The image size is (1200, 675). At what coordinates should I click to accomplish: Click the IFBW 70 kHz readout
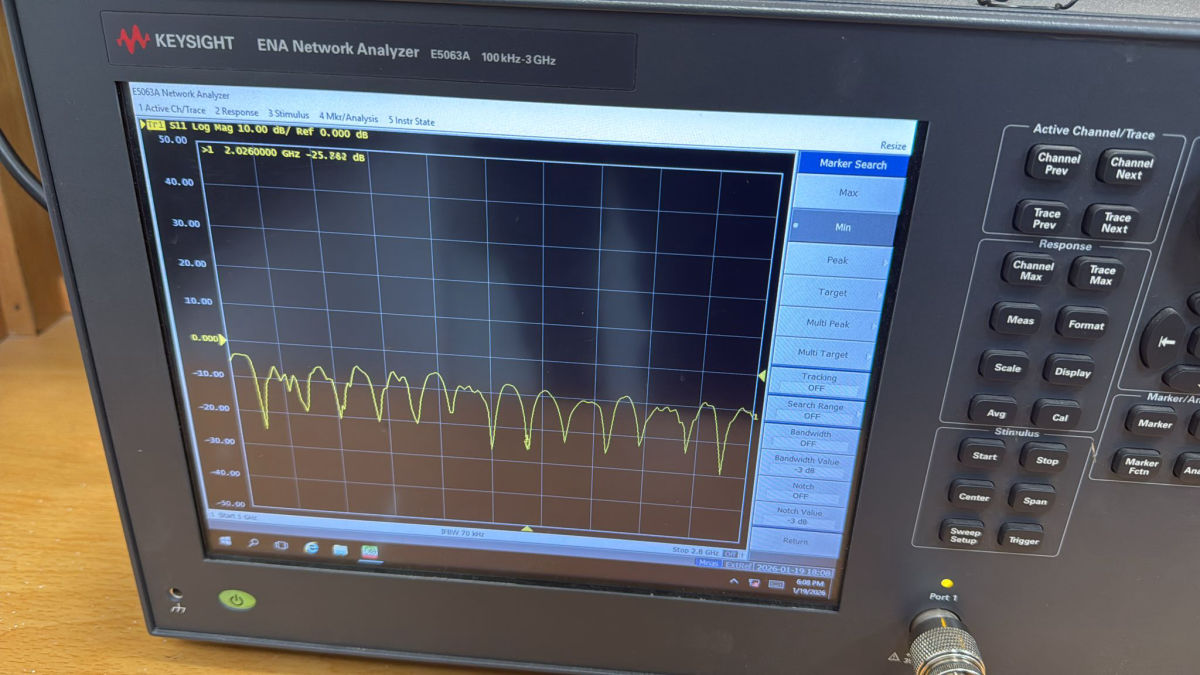point(462,533)
